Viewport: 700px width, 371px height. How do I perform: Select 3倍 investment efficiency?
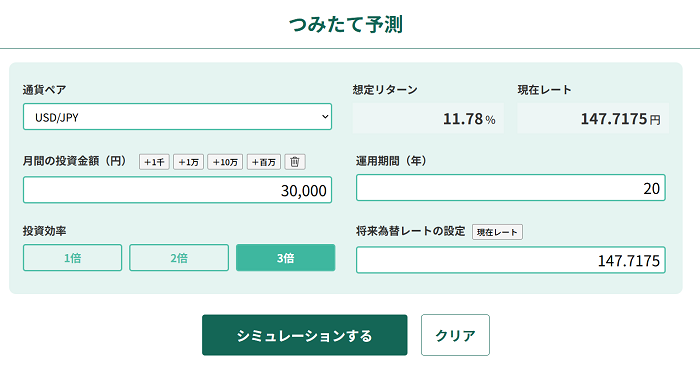point(285,258)
